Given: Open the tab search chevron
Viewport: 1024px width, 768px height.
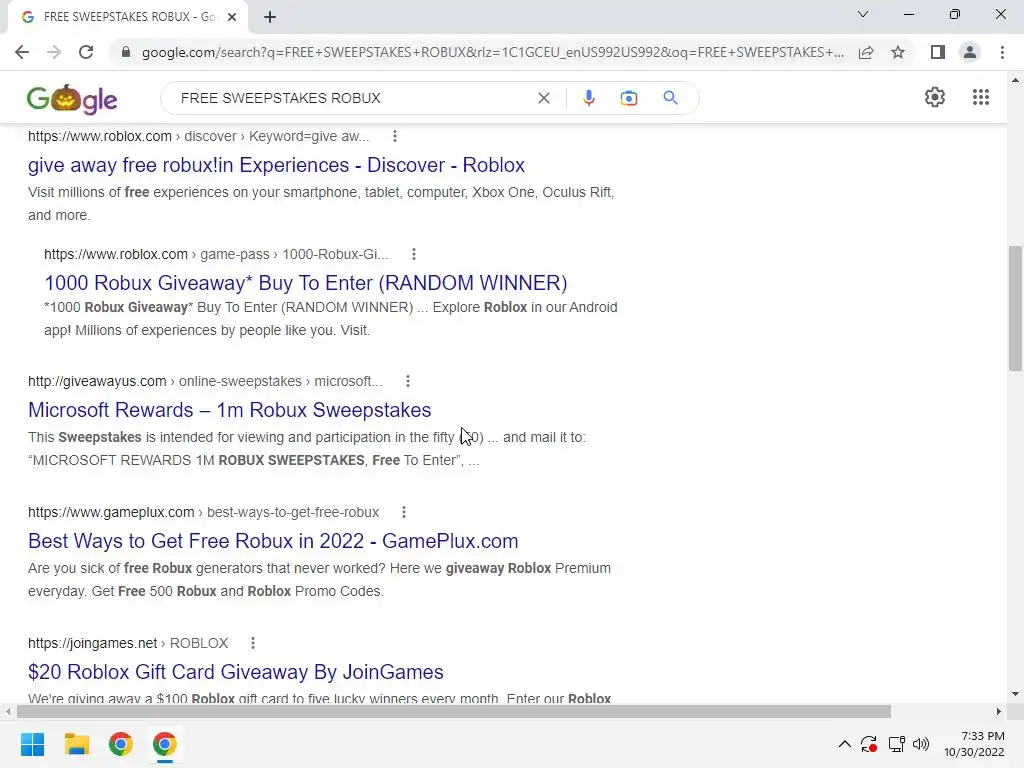Looking at the screenshot, I should tap(863, 14).
